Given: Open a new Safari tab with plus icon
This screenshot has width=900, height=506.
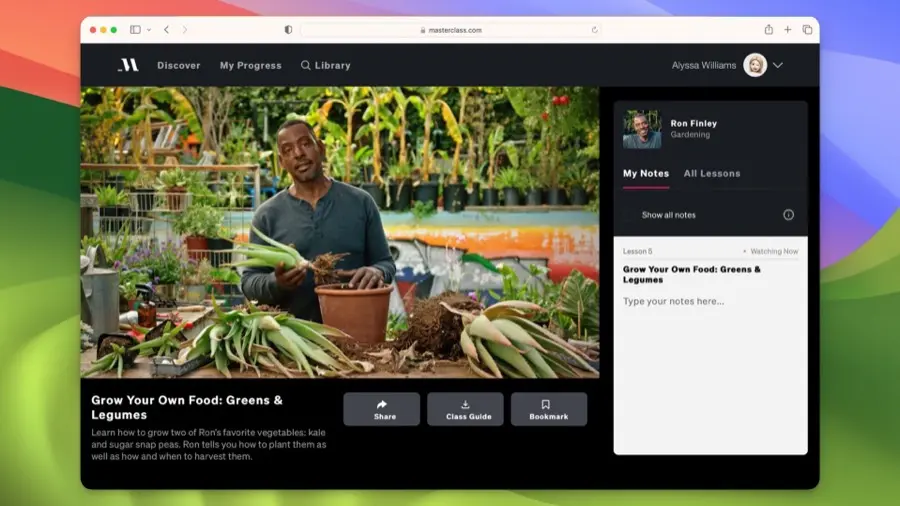Looking at the screenshot, I should tap(788, 30).
